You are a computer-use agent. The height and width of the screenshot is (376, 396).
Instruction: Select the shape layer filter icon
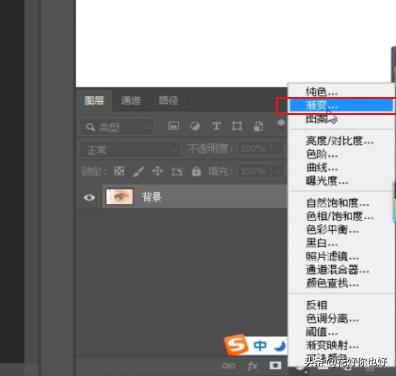237,126
